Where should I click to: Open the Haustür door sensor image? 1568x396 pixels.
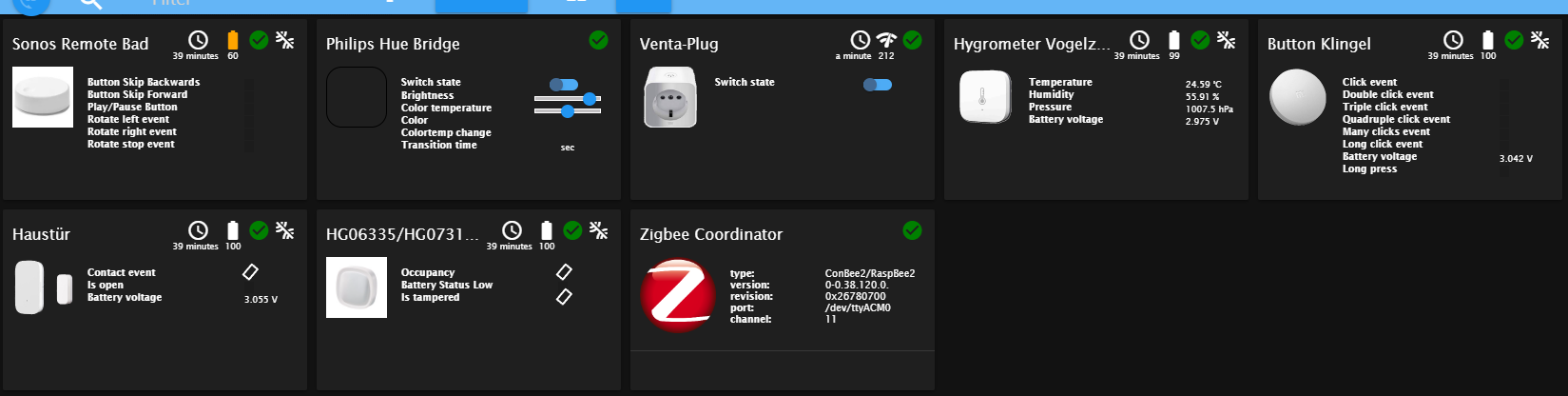pyautogui.click(x=43, y=287)
